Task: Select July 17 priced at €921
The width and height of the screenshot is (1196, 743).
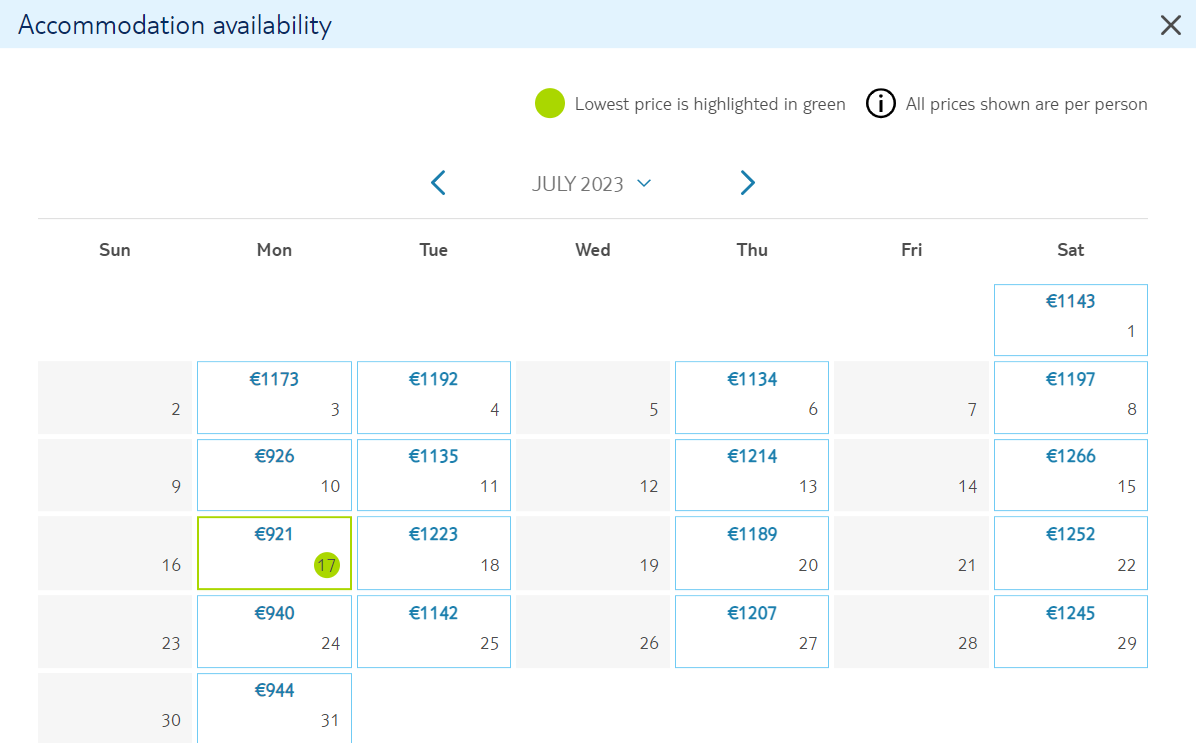Action: pyautogui.click(x=275, y=553)
